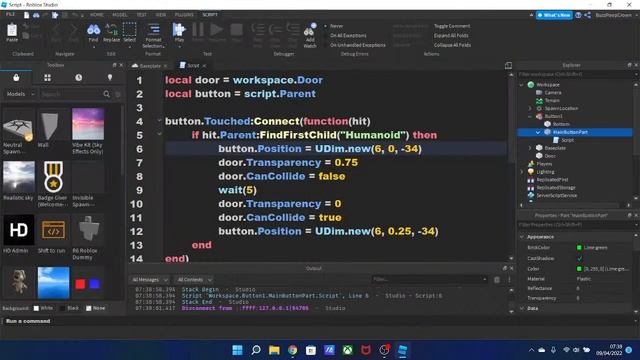Collapse the Workspace tree node
Image resolution: width=640 pixels, height=360 pixels.
tap(522, 85)
